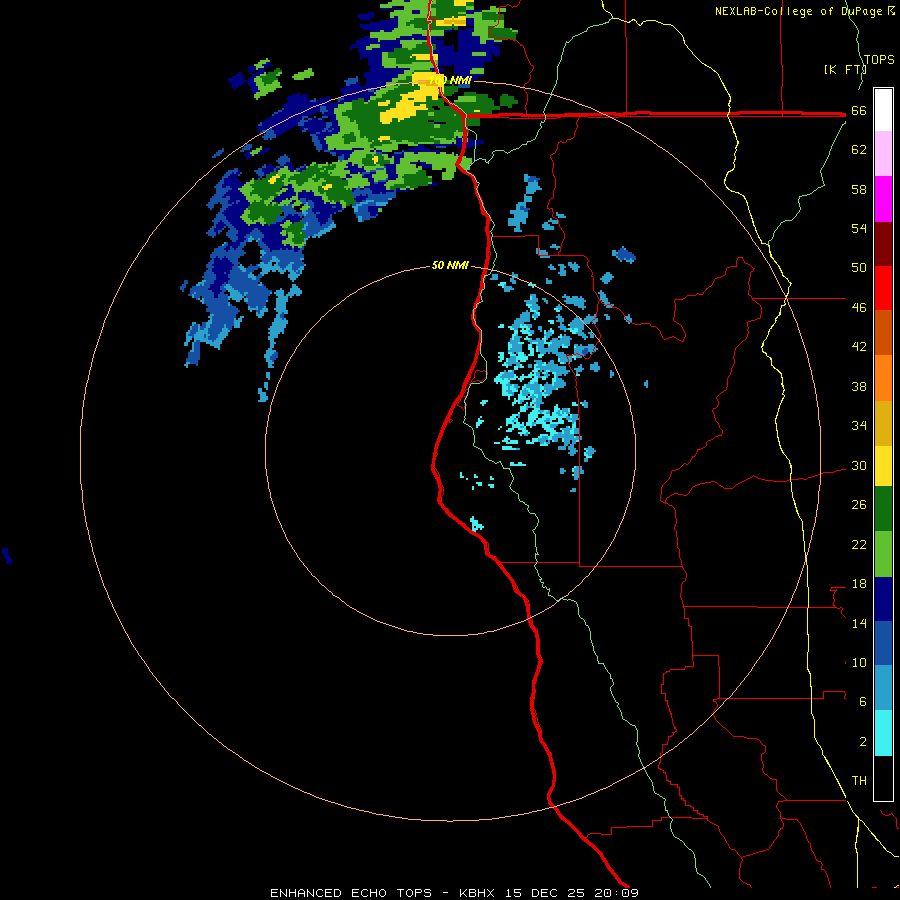Click the medium blue 18 kft legend swatch
The image size is (900, 900).
883,643
